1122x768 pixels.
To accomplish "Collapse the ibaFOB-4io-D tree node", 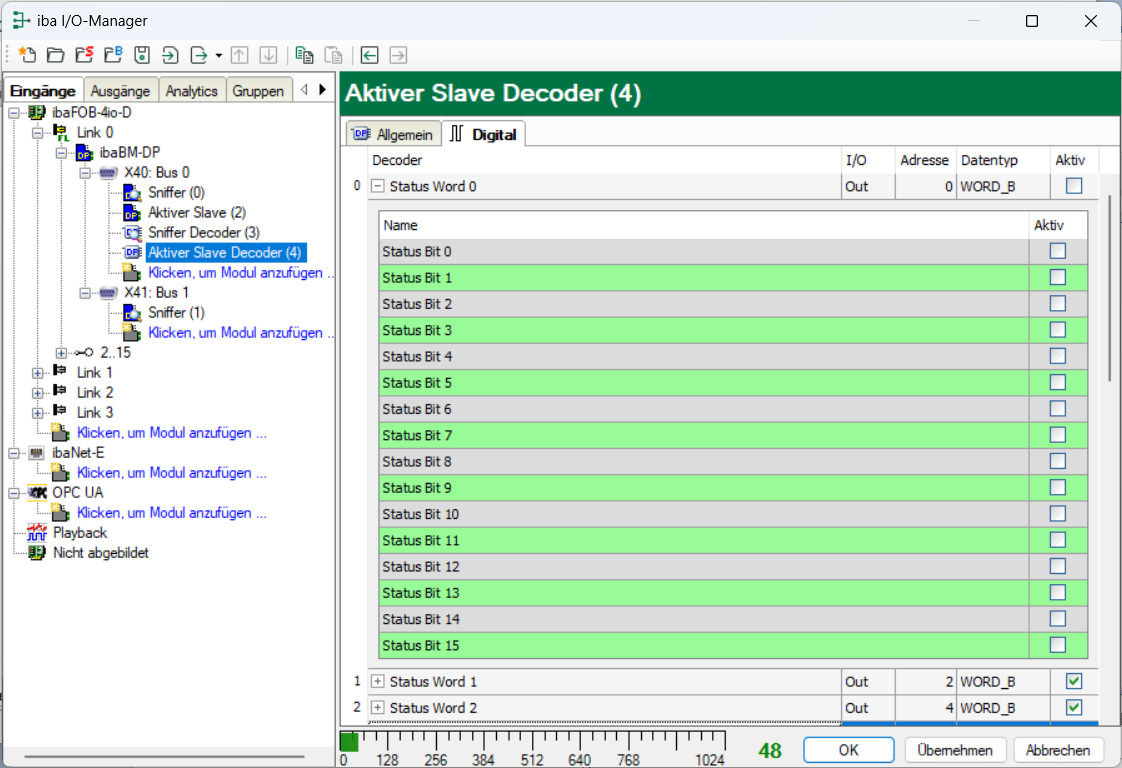I will (x=14, y=113).
